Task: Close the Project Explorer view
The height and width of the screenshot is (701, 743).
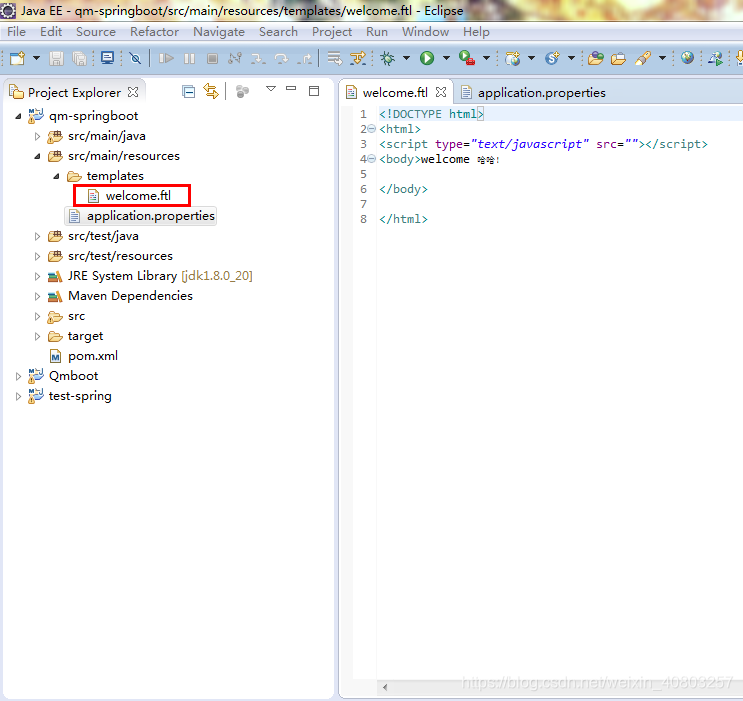Action: tap(134, 92)
